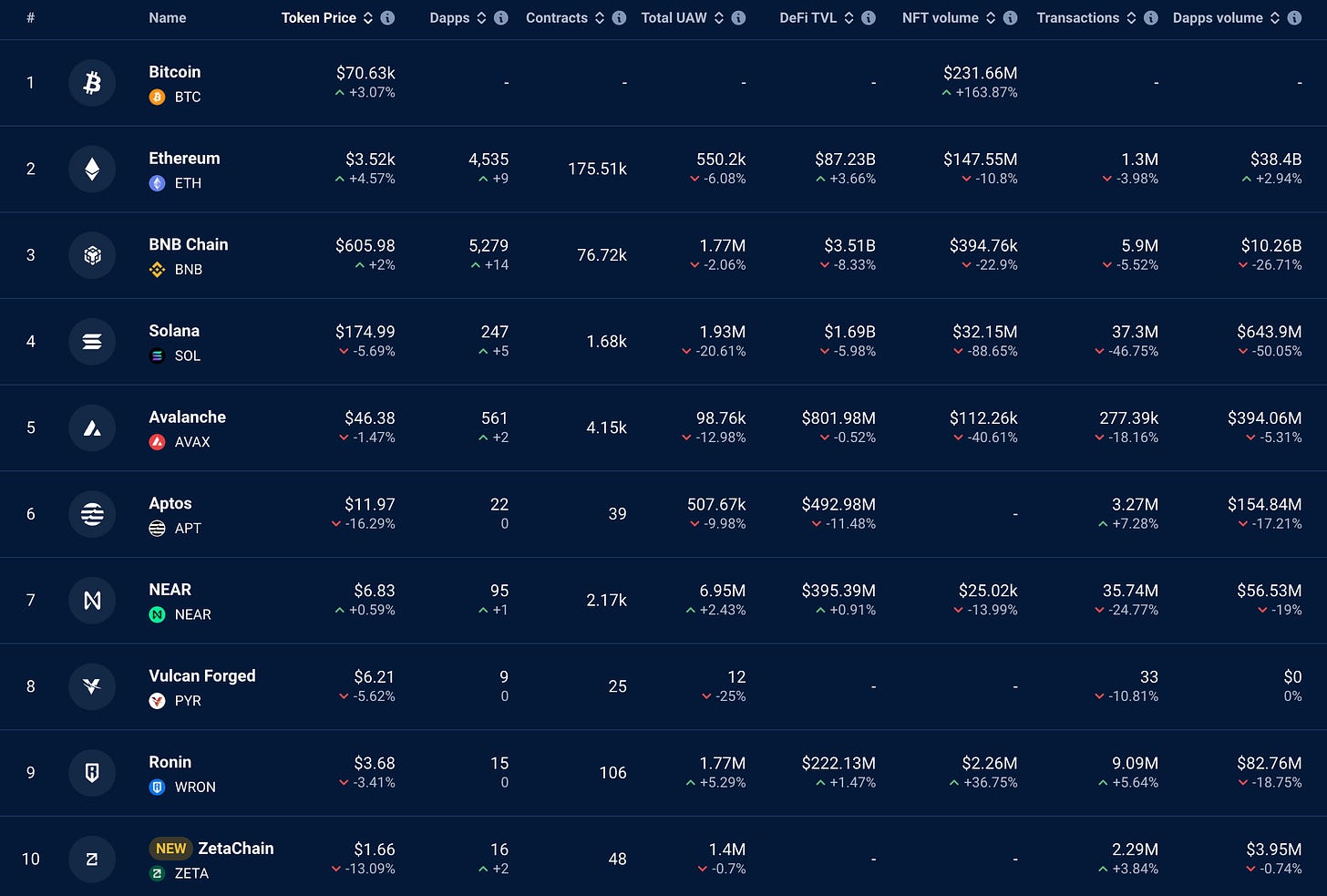Sort by NFT volume using sort arrows
The height and width of the screenshot is (896, 1327).
991,18
